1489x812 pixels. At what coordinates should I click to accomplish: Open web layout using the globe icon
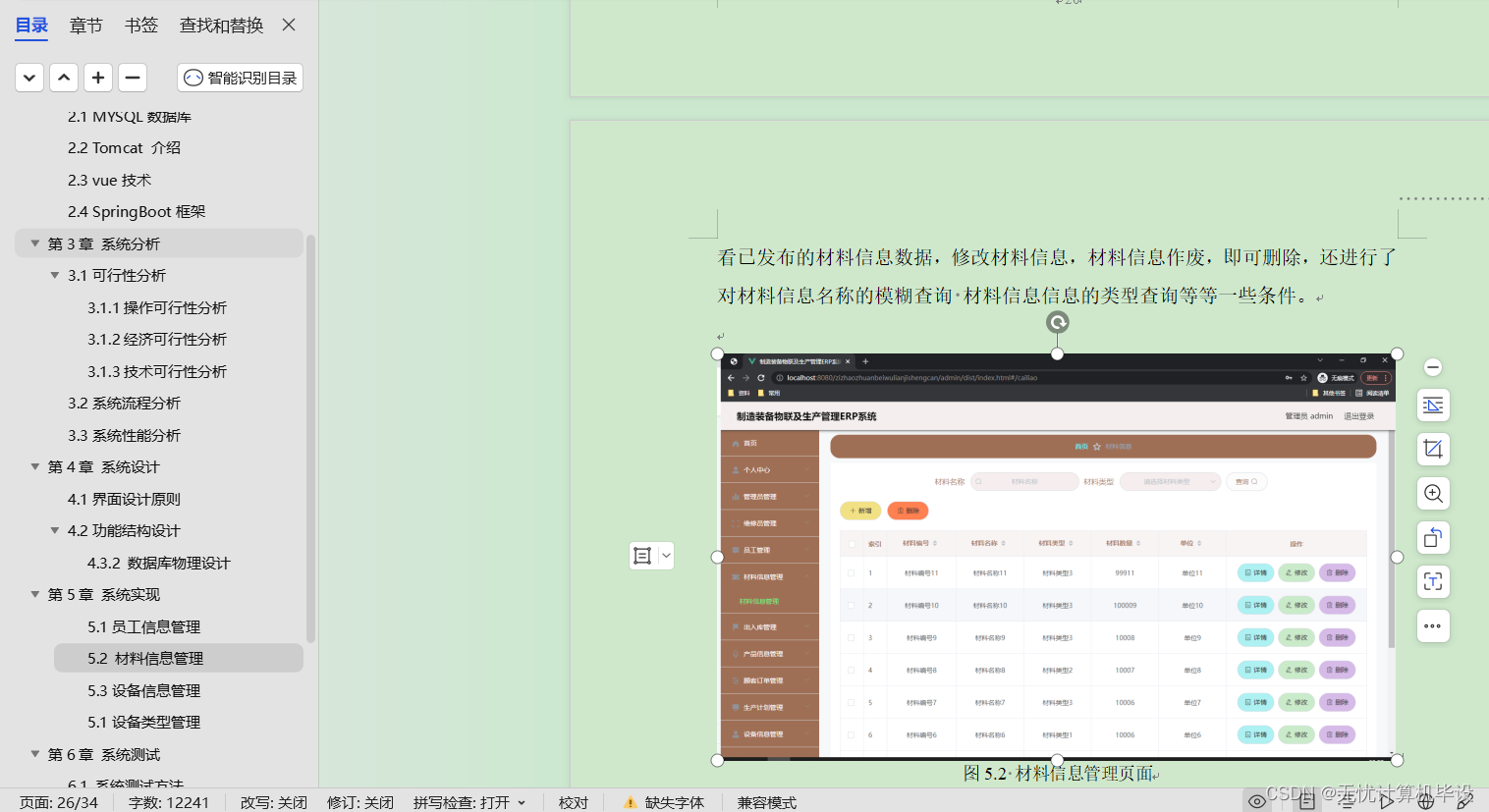(1426, 801)
